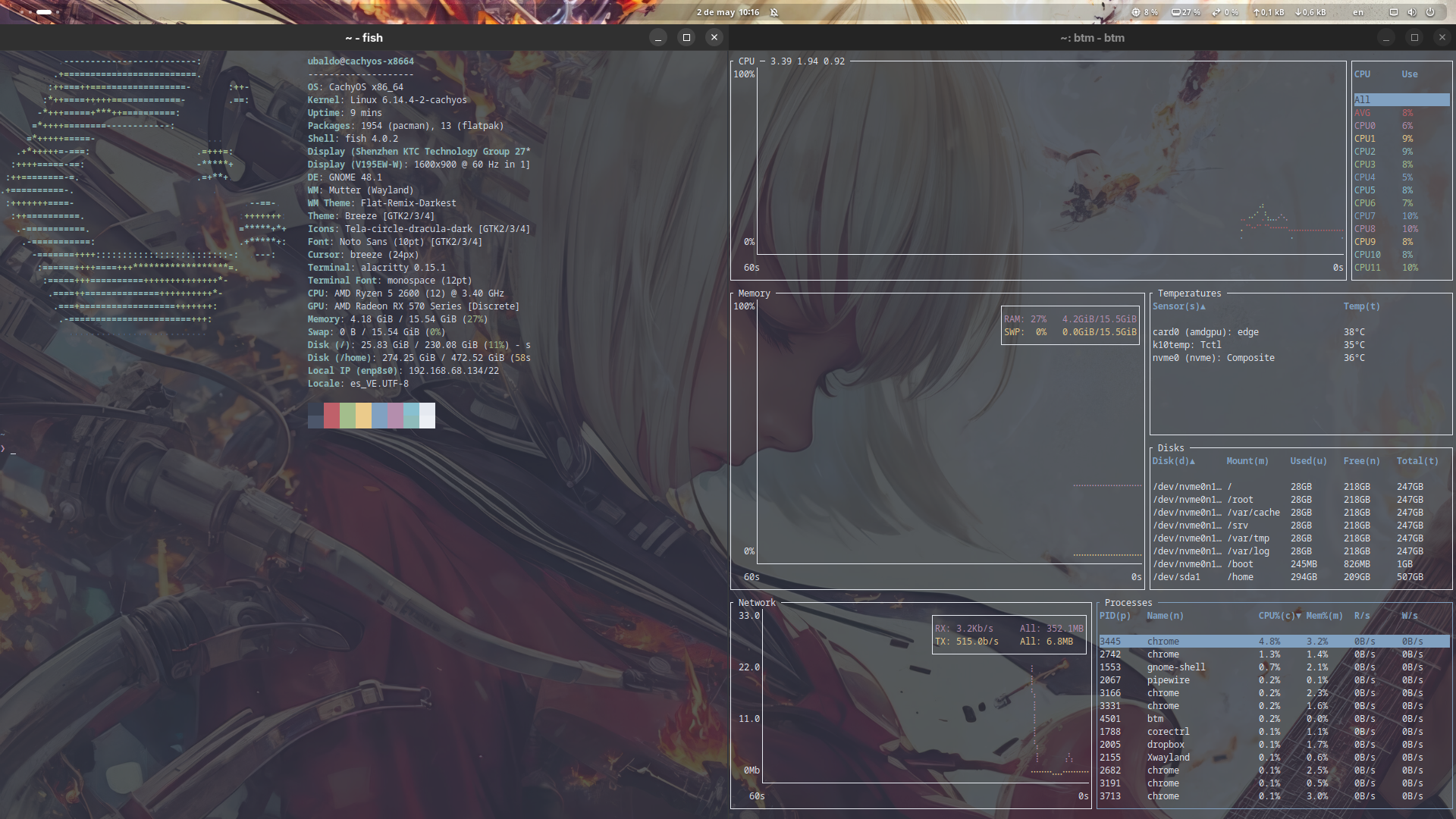Image resolution: width=1456 pixels, height=819 pixels.
Task: Minimize the btm window
Action: 1386,37
